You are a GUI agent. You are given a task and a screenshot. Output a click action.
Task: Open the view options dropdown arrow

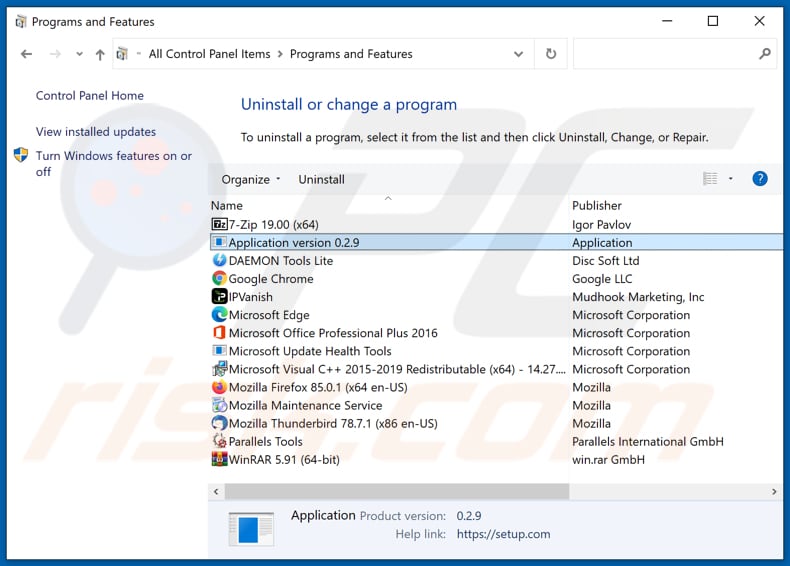(x=731, y=179)
